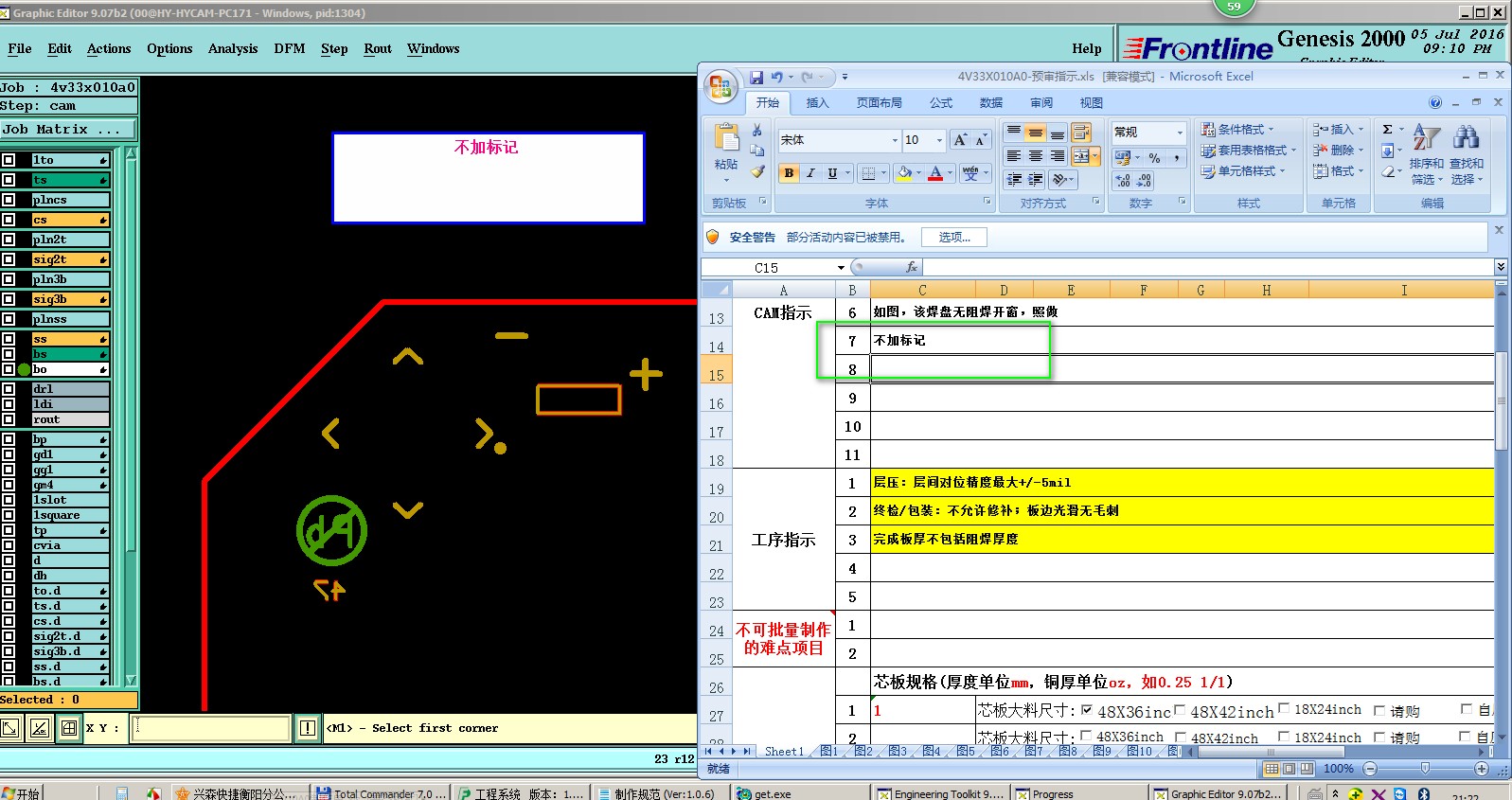Toggle visibility box for layer sig2t
The width and height of the screenshot is (1512, 800).
(9, 259)
